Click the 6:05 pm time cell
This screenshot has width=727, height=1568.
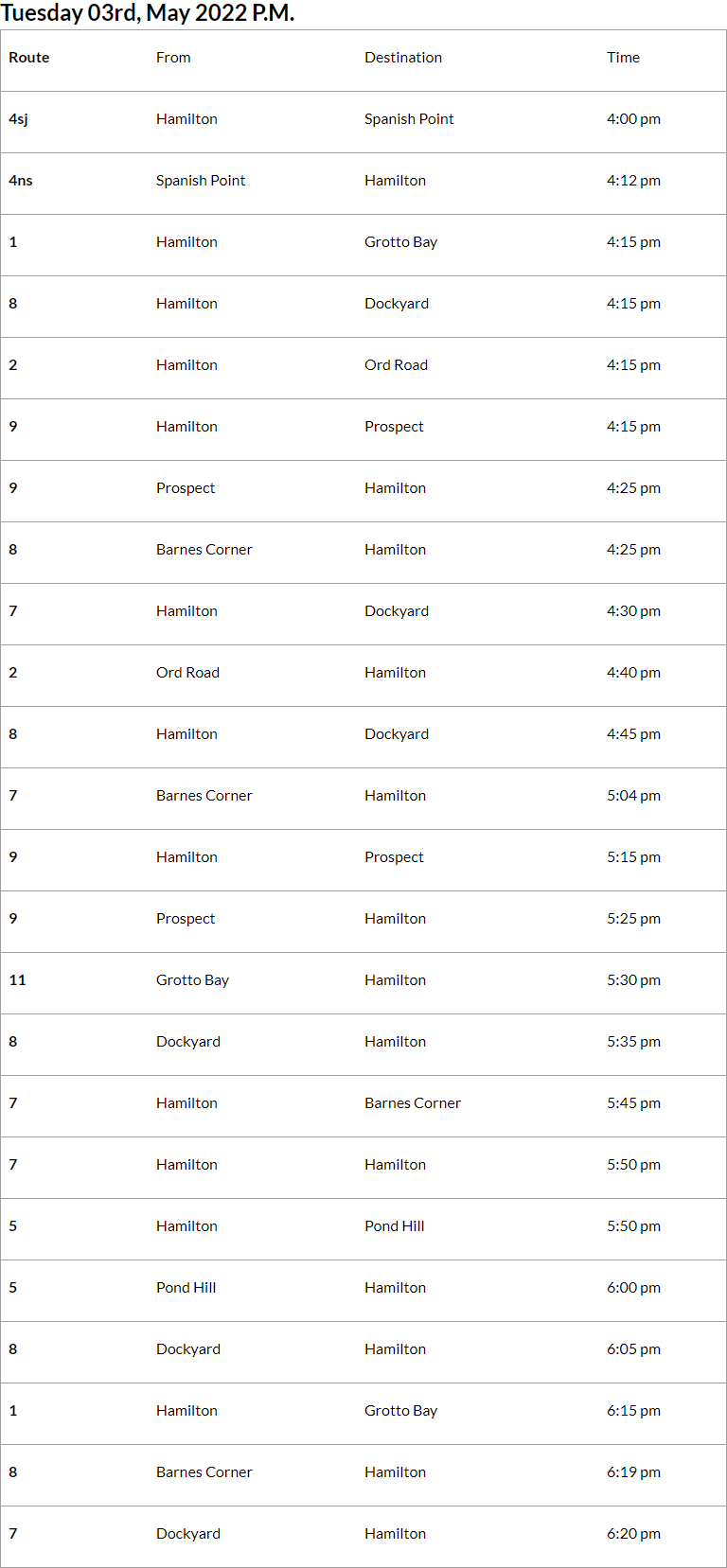pyautogui.click(x=633, y=1349)
